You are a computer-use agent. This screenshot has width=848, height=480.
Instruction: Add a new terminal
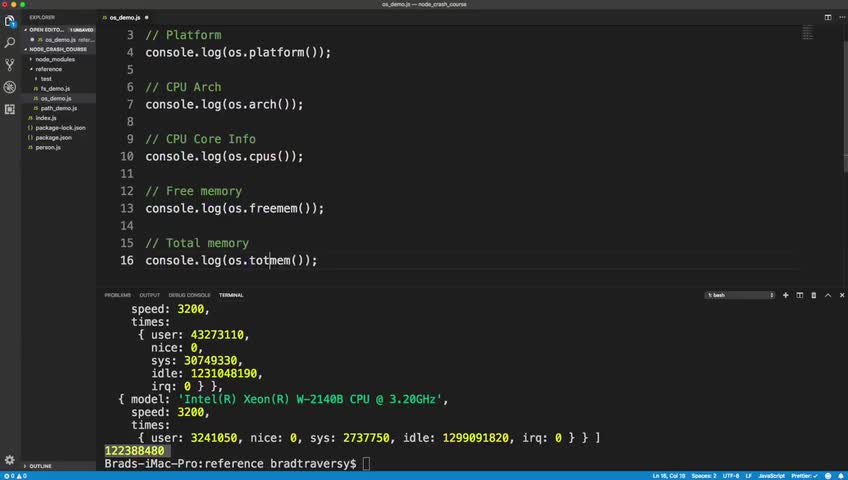(785, 295)
